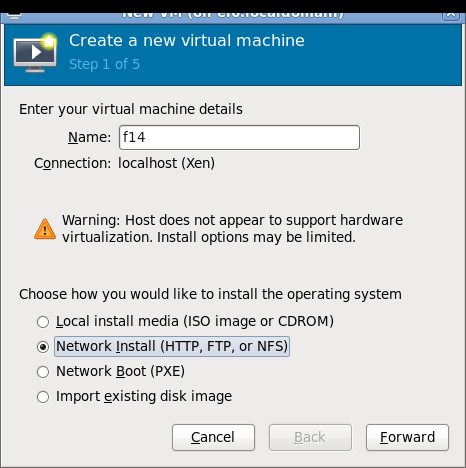Click the 'localhost (Xen)' connection value
The height and width of the screenshot is (468, 466).
point(166,163)
